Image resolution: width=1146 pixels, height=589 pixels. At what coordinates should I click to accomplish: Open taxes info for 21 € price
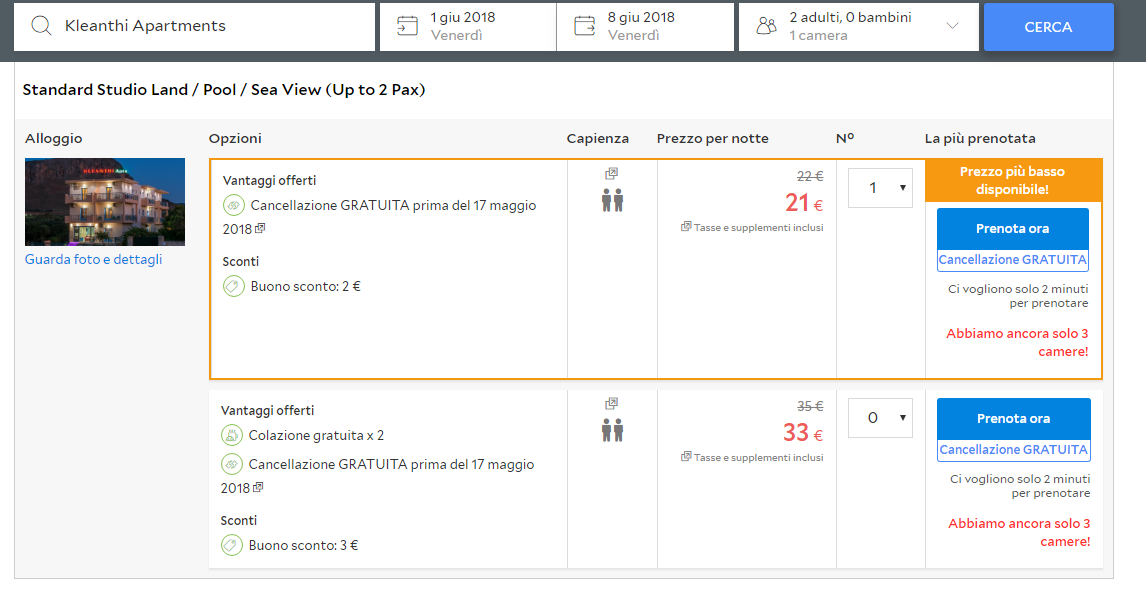tap(686, 227)
